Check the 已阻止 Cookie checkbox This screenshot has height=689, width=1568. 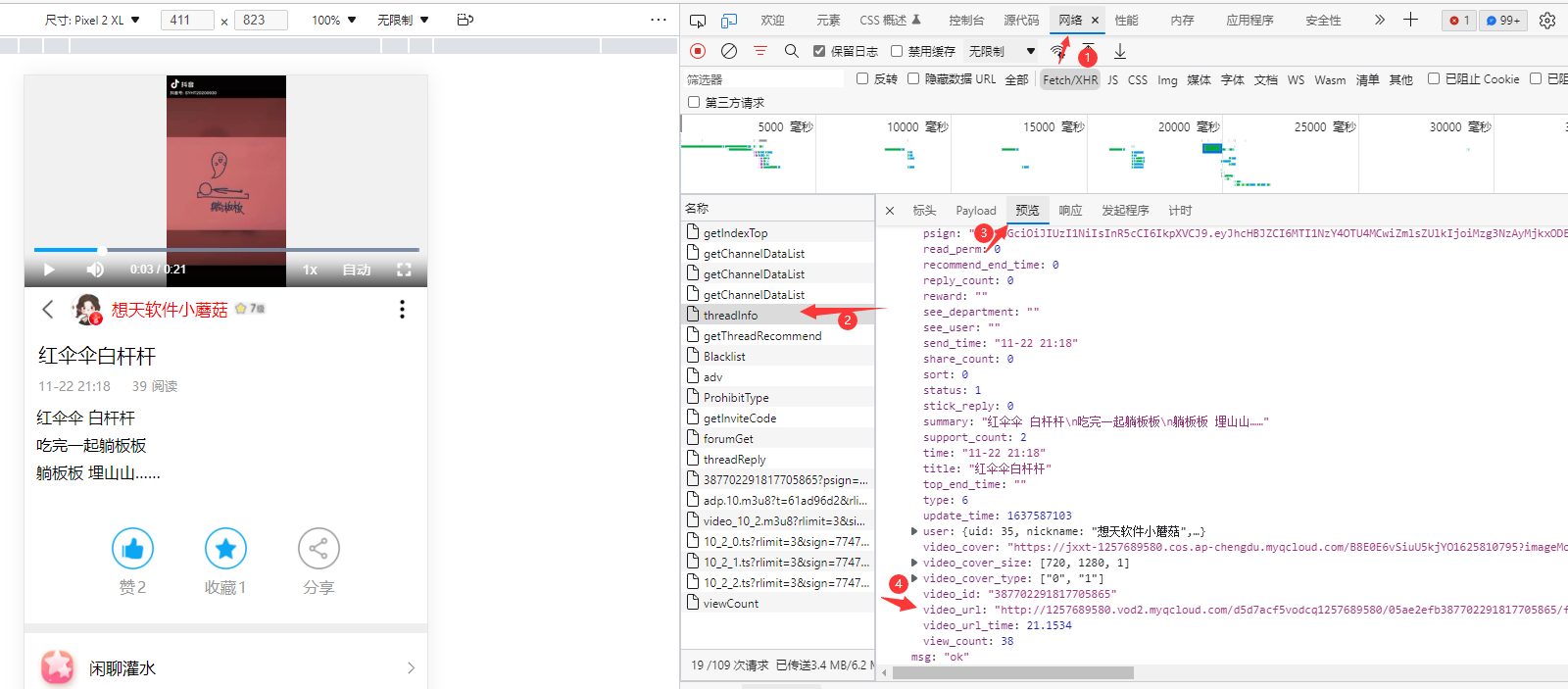click(1434, 78)
